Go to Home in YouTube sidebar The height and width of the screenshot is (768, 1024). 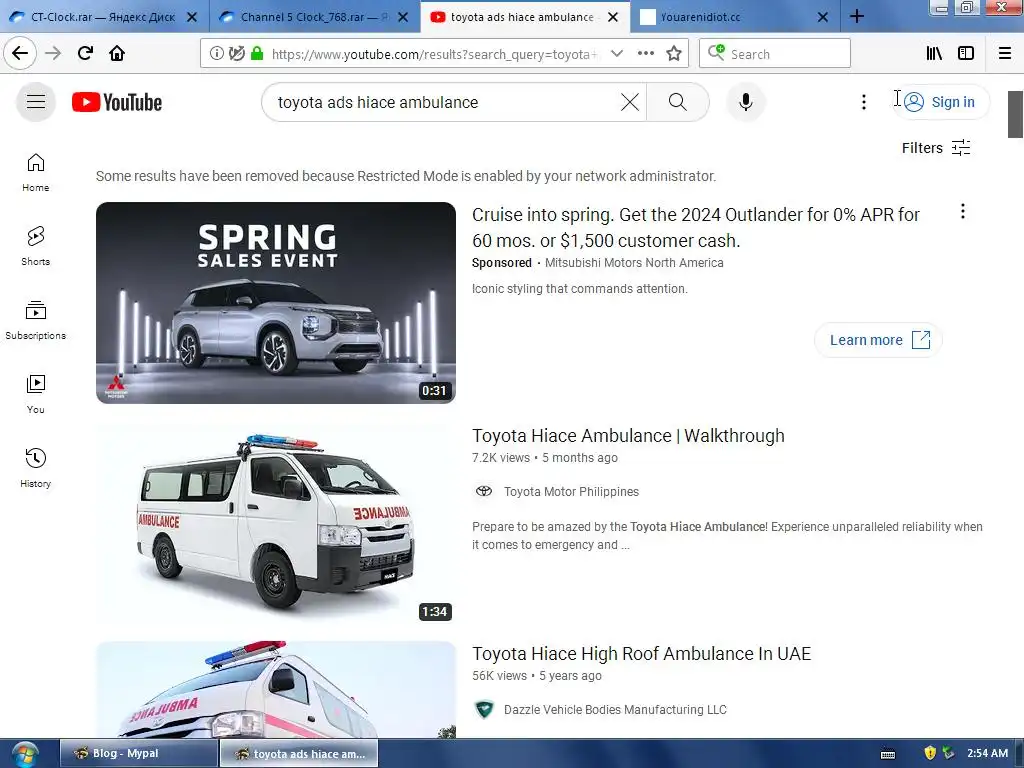(36, 172)
